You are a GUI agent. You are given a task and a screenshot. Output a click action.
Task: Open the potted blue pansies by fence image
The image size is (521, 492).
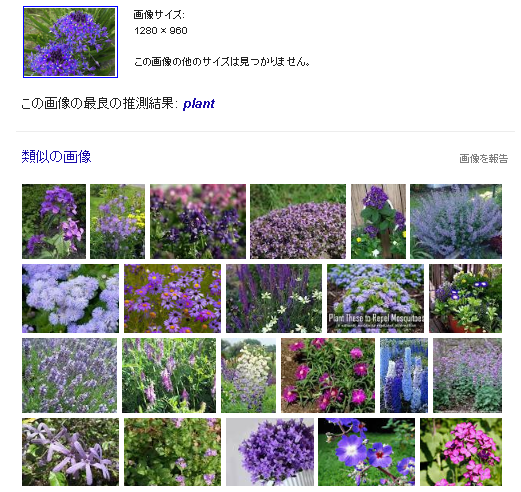465,298
